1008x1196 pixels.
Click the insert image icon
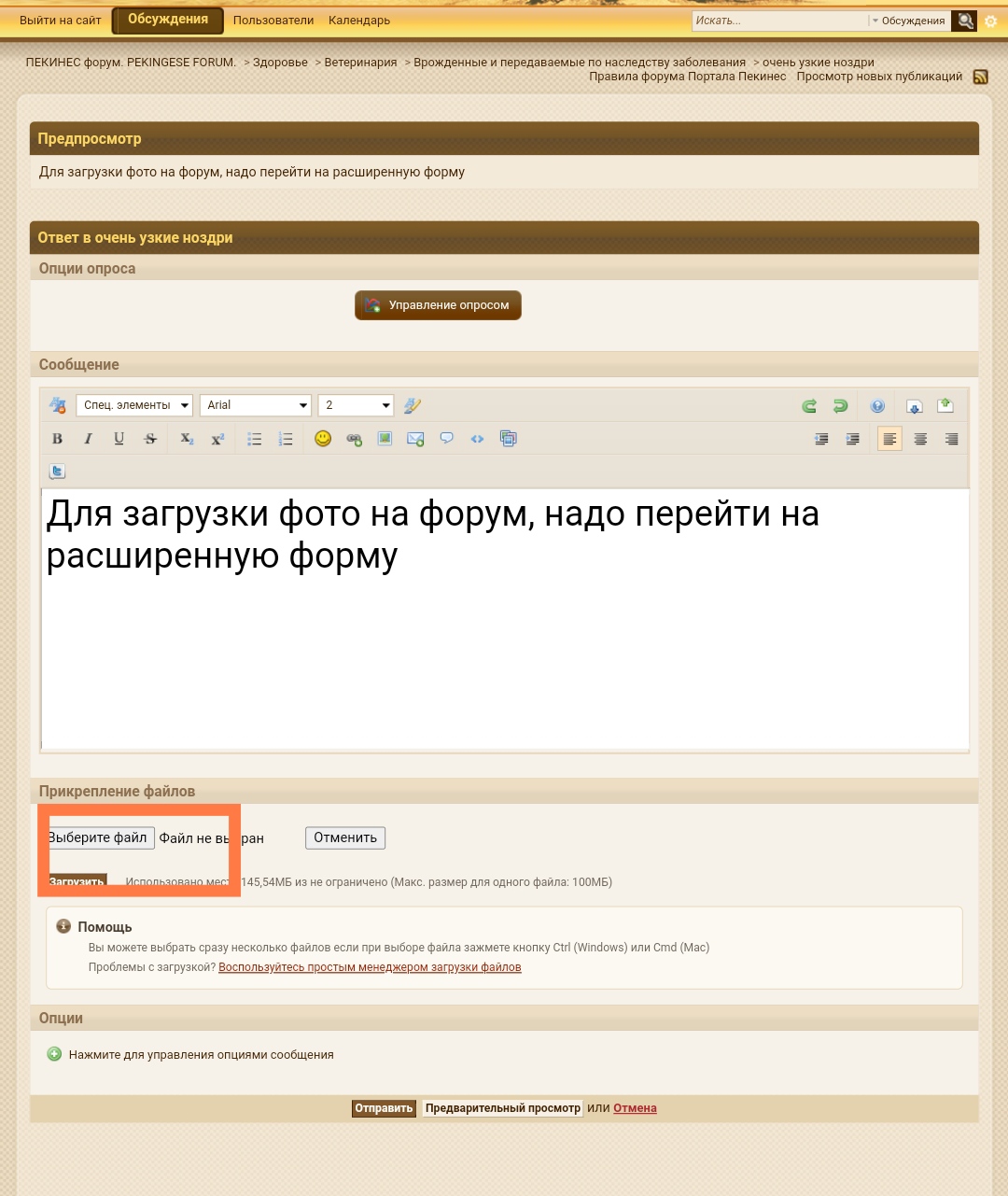coord(385,439)
